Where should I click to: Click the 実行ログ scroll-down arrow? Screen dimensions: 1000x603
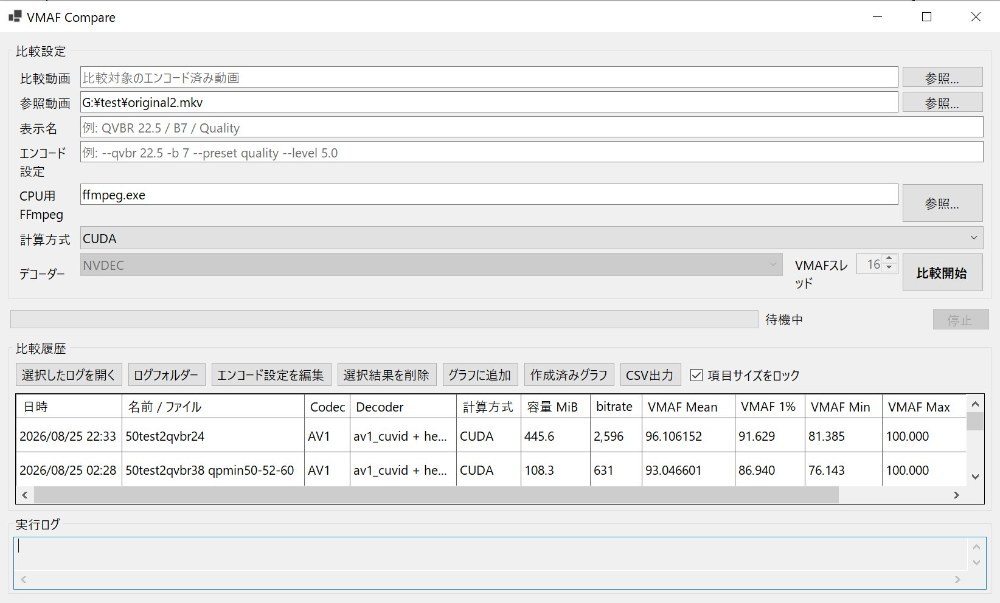[x=976, y=562]
